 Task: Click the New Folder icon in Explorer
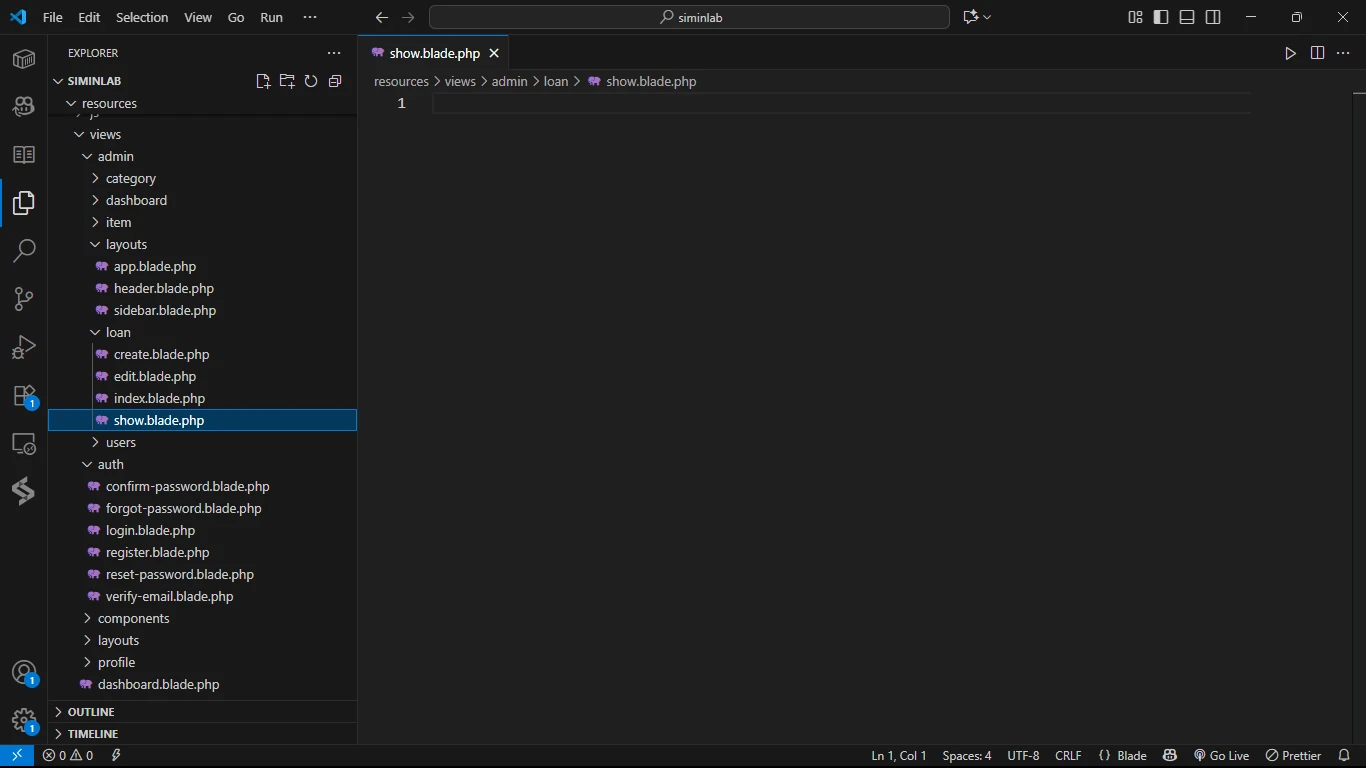[287, 81]
